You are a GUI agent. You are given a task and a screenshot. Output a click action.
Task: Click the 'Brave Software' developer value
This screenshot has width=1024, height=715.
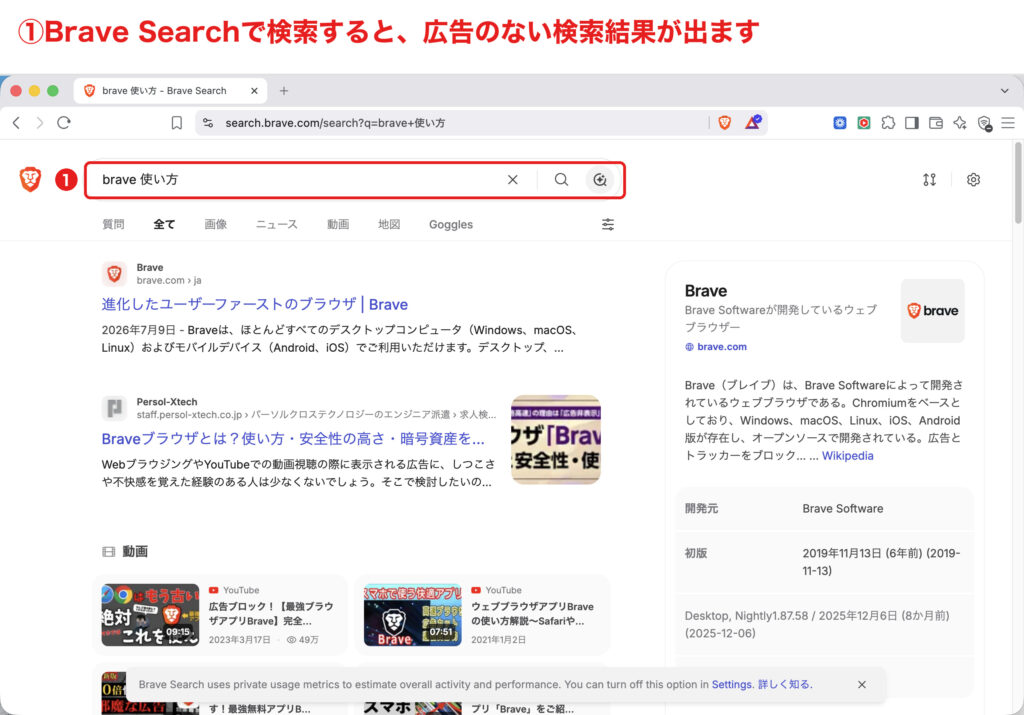[842, 509]
